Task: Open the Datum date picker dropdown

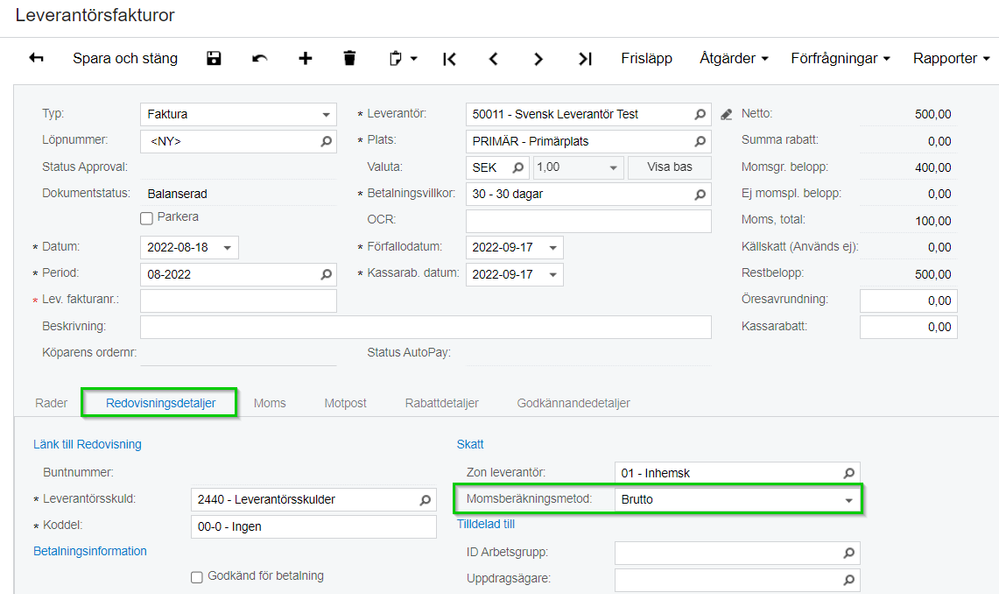Action: (x=228, y=247)
